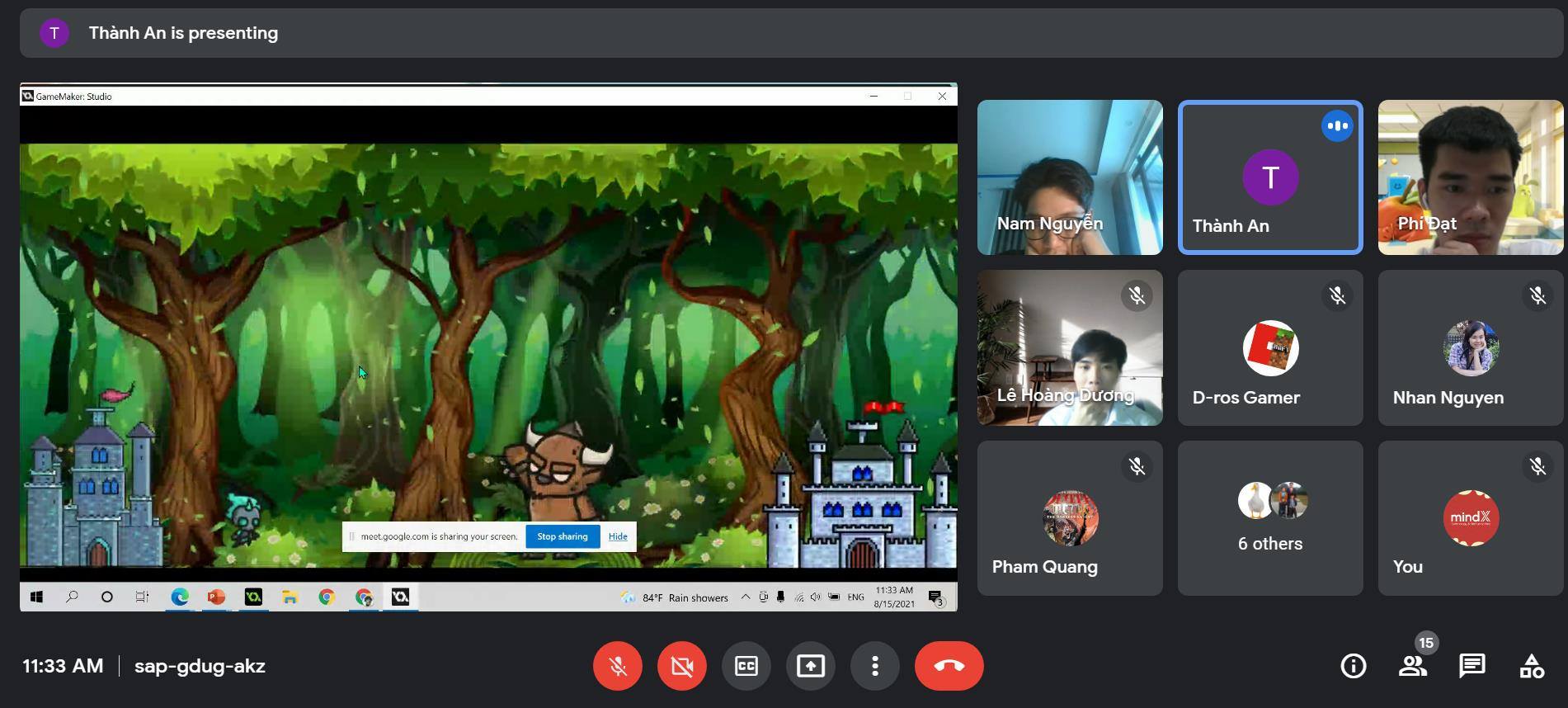Click the weather widget showing Rain showers

[676, 597]
